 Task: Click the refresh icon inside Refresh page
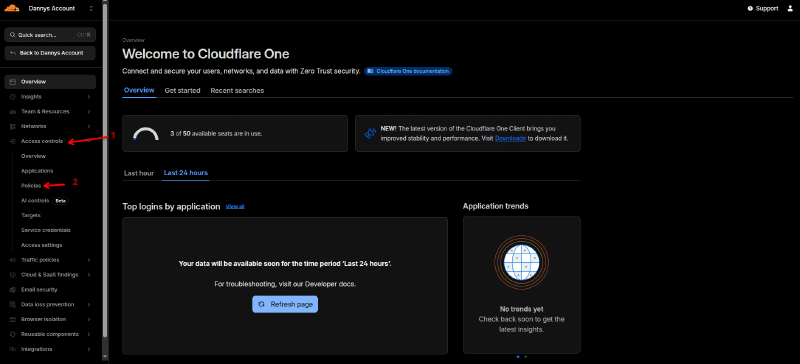tap(261, 304)
